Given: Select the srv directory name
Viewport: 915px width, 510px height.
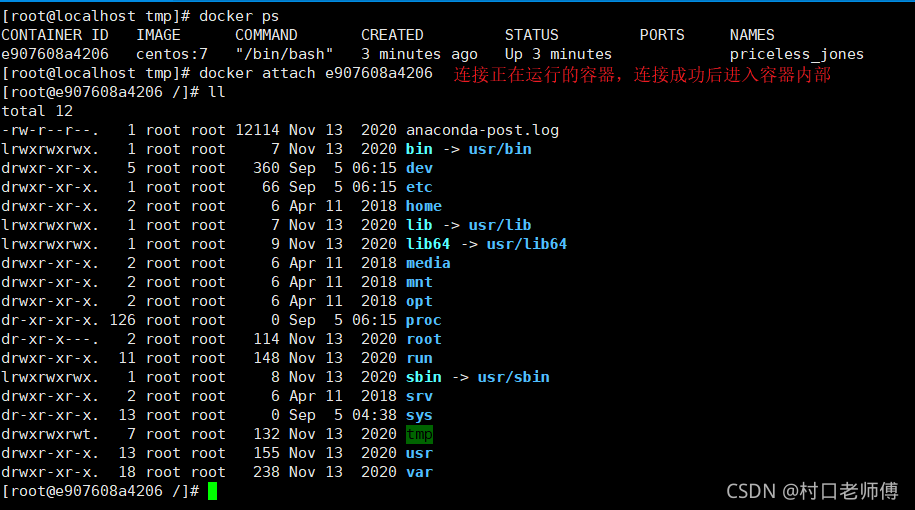Looking at the screenshot, I should 420,396.
